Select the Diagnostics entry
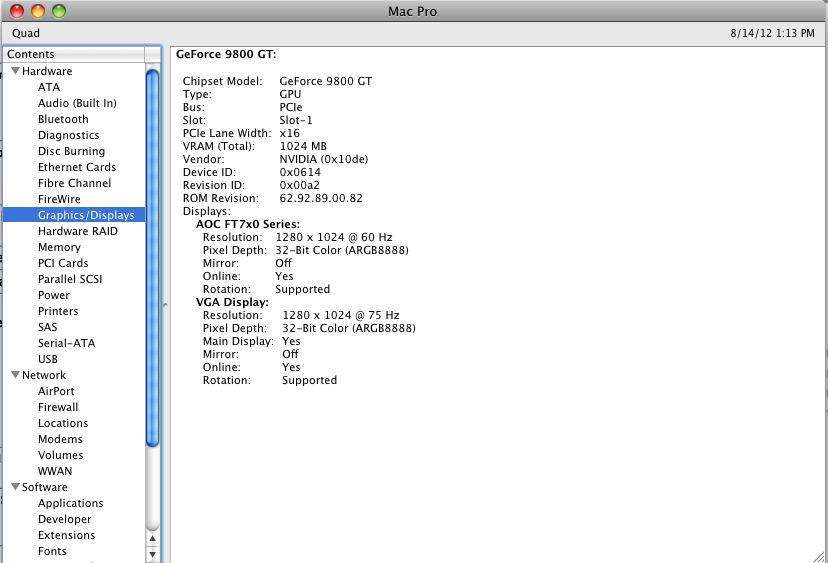 [x=68, y=135]
